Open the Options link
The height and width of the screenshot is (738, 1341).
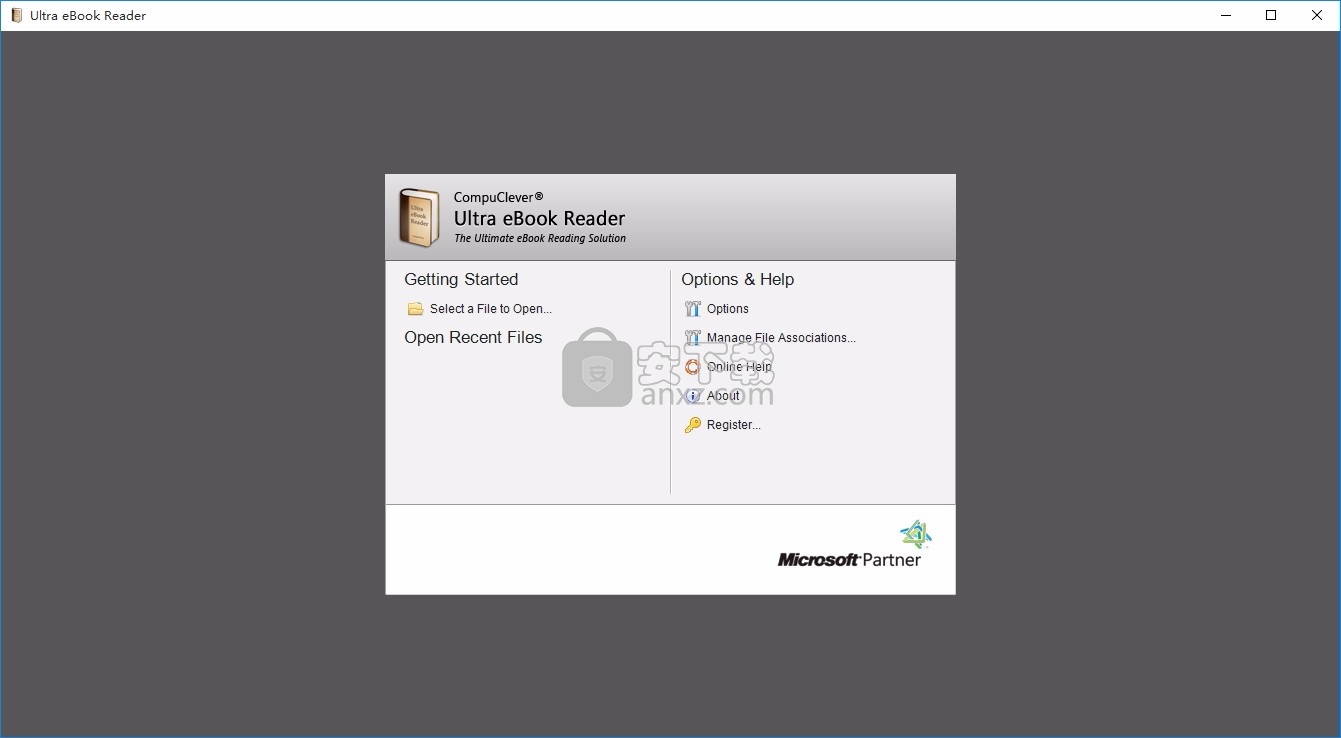click(x=728, y=309)
